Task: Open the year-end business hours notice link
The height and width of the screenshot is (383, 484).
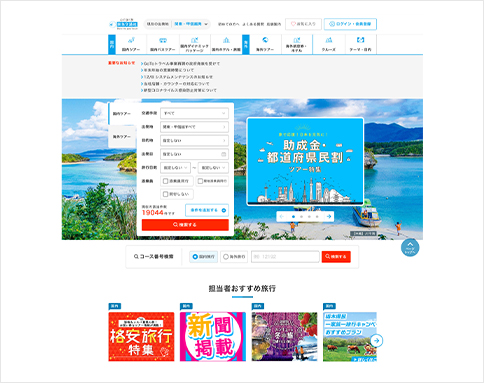Action: click(168, 70)
